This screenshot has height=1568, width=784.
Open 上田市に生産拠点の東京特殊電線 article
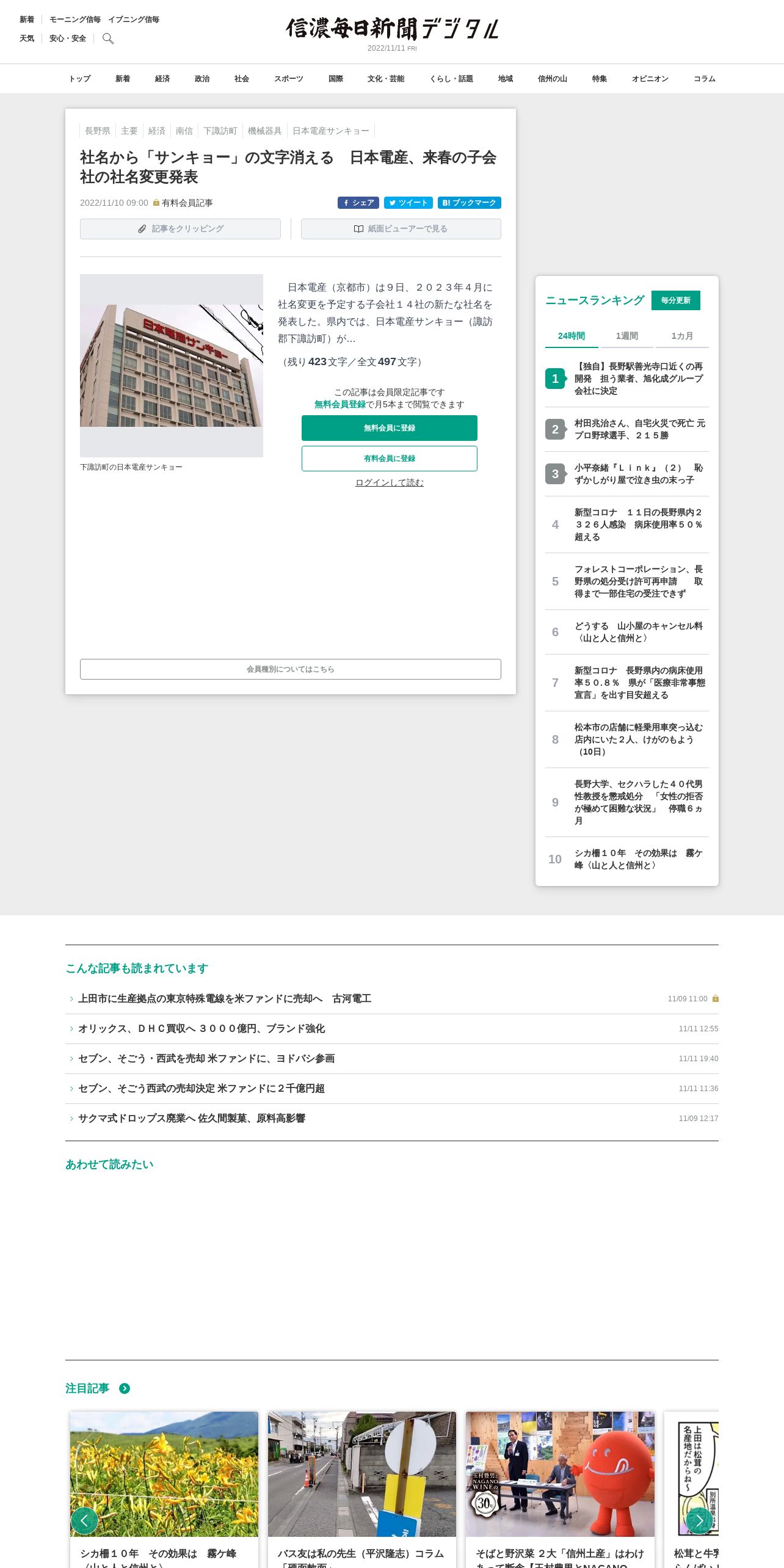click(x=225, y=999)
